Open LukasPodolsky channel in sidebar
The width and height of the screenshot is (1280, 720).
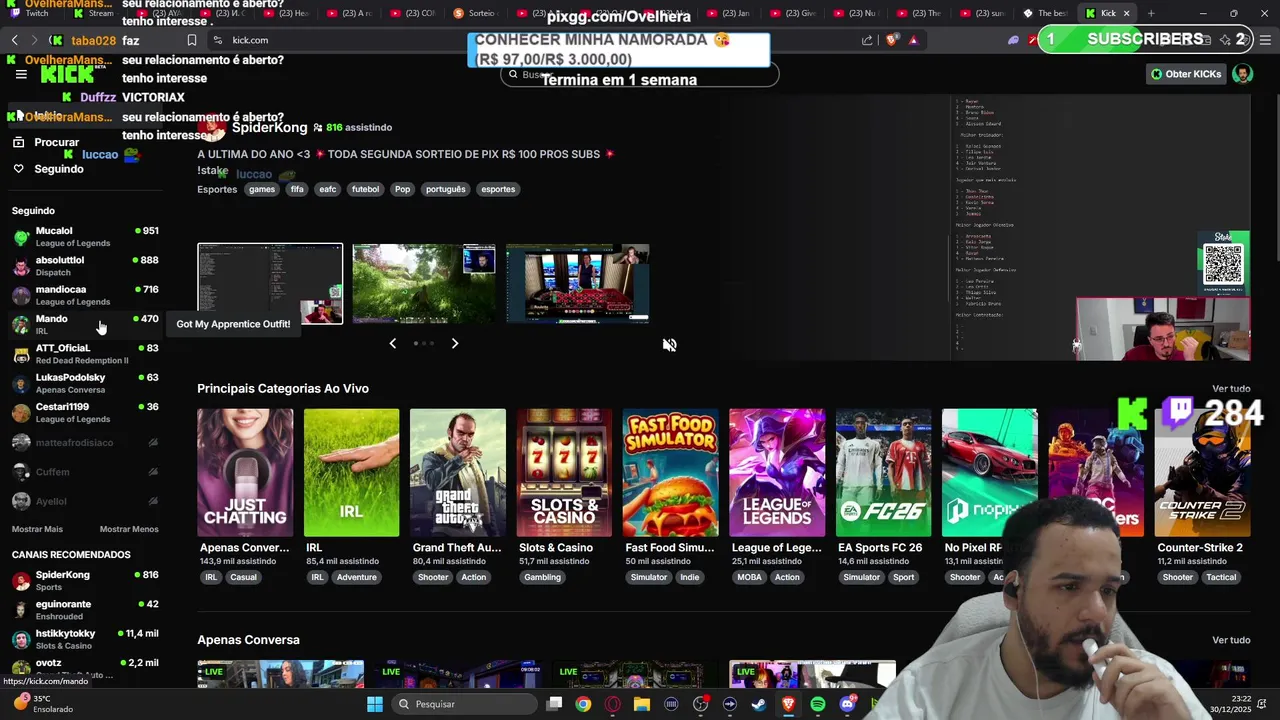coord(85,383)
